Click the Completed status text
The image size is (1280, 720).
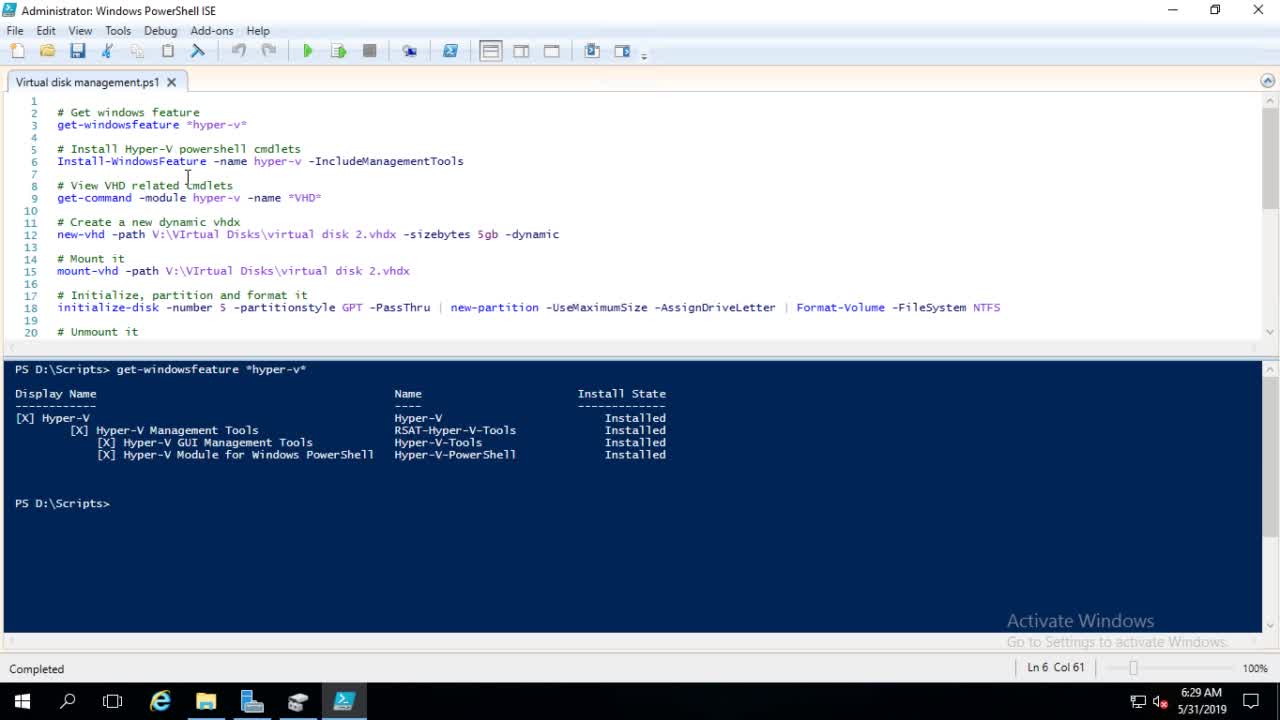[37, 669]
